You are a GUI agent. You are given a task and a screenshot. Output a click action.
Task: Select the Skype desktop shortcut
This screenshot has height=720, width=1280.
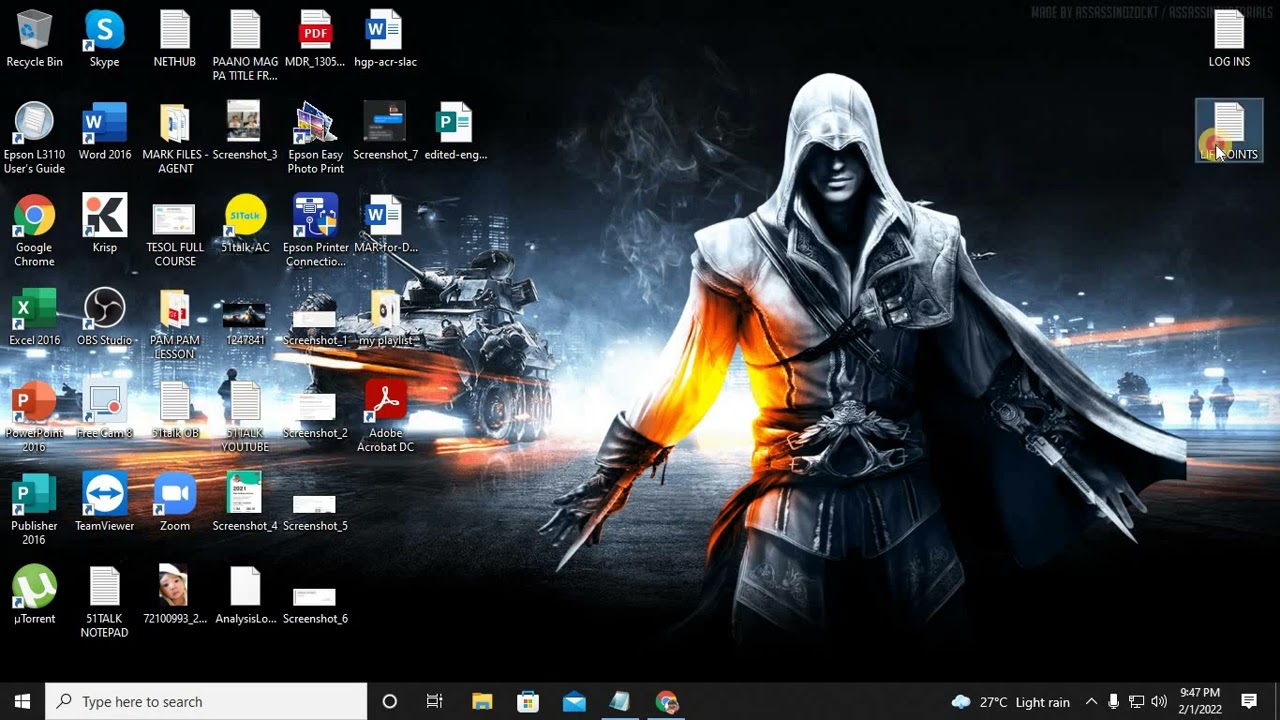[x=104, y=40]
